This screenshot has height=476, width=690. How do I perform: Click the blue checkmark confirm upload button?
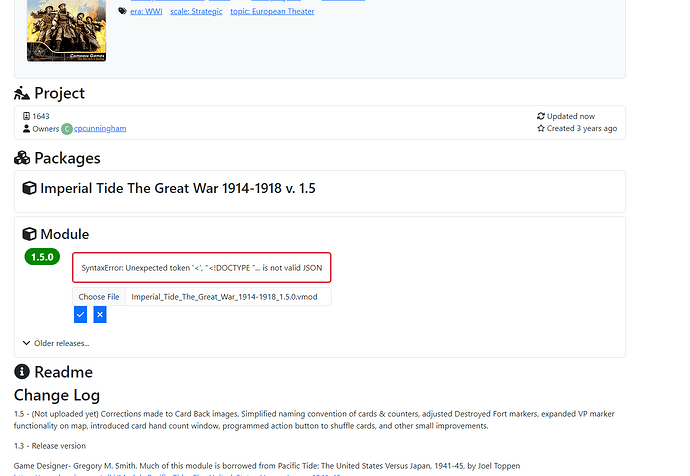(80, 315)
